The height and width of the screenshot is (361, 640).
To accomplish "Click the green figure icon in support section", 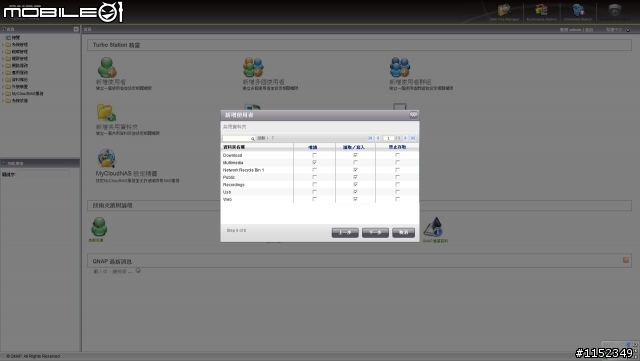I will [99, 227].
